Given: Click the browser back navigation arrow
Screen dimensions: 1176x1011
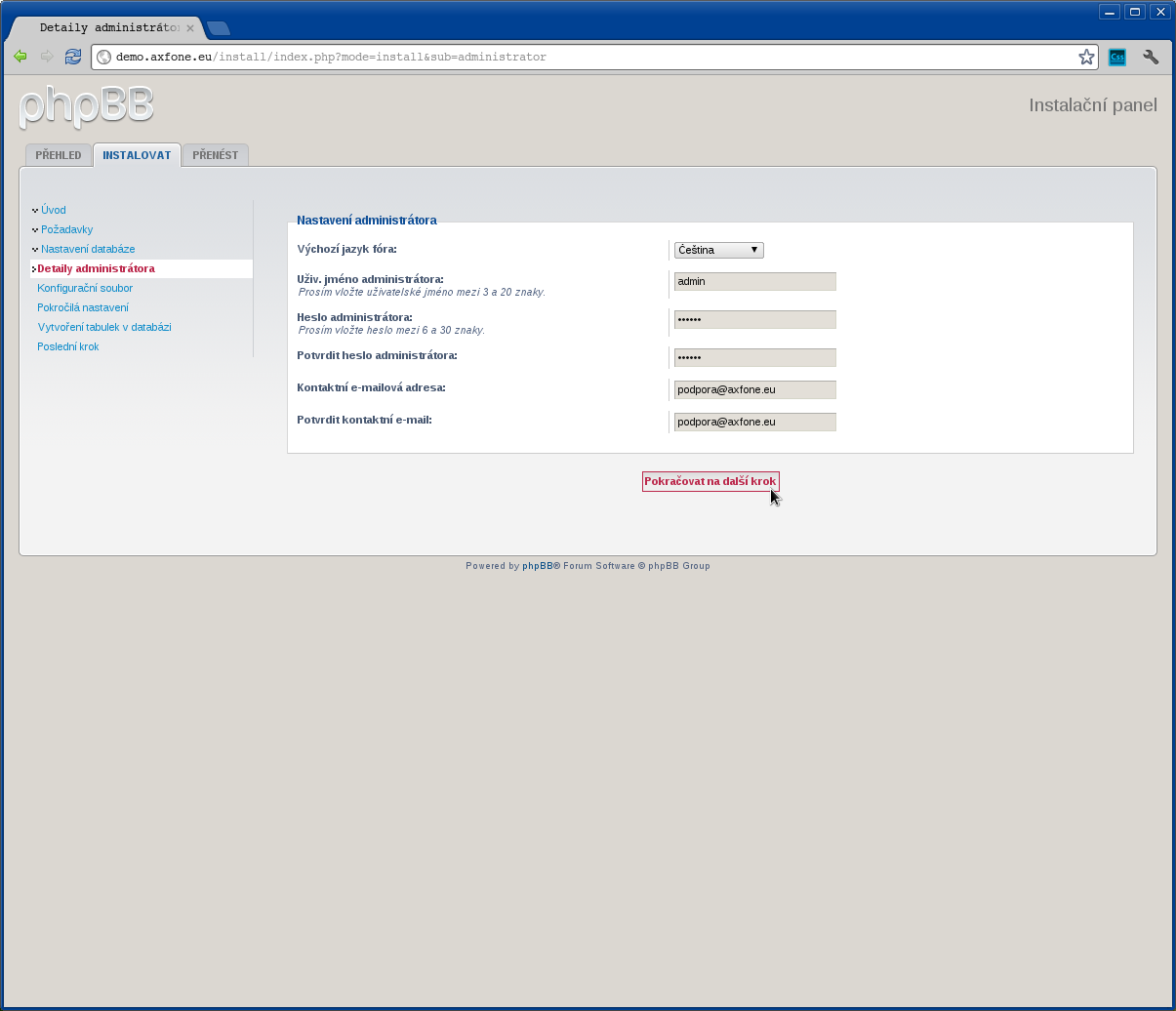Looking at the screenshot, I should 20,57.
